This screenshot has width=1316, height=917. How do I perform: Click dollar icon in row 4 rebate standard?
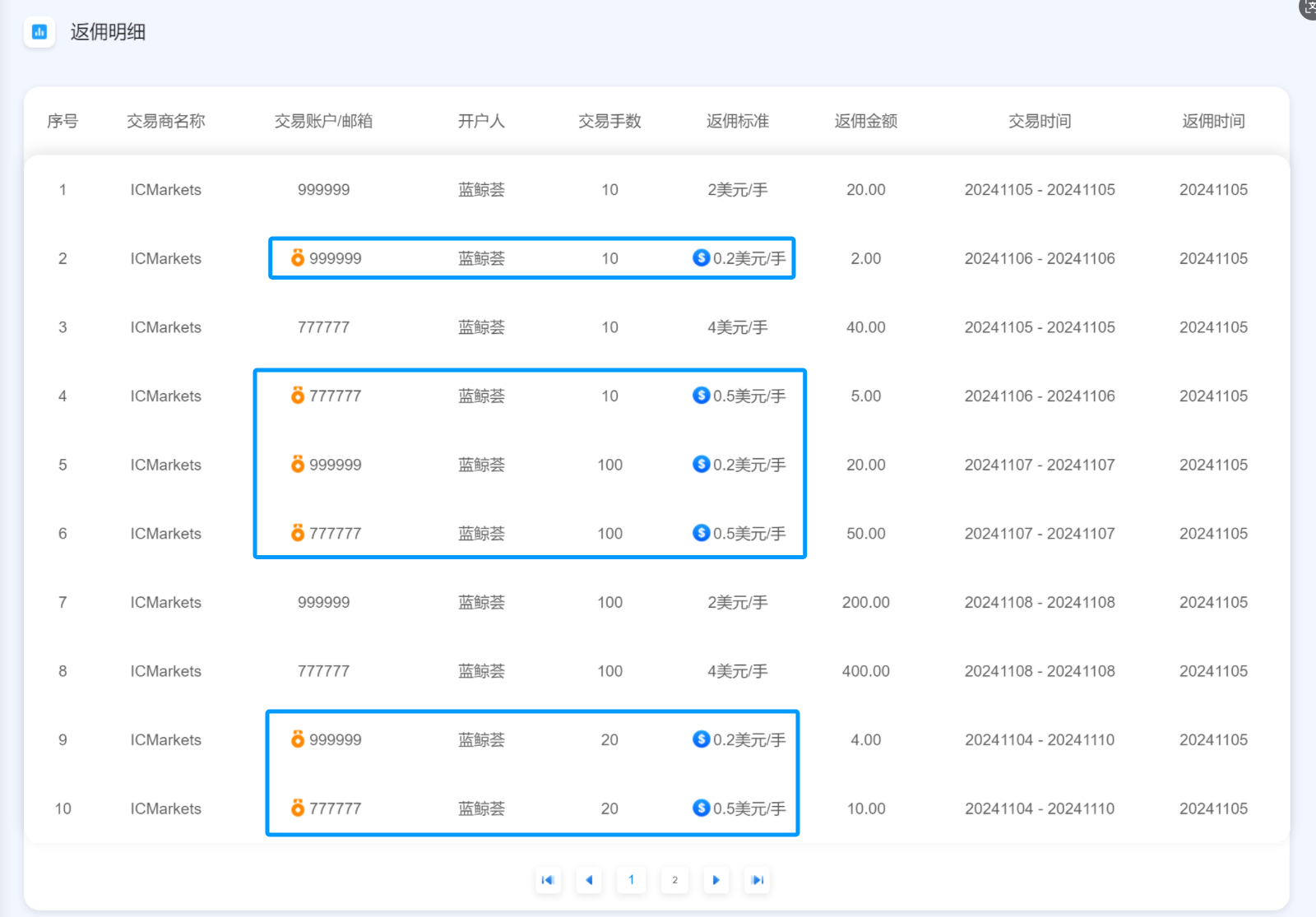tap(701, 396)
